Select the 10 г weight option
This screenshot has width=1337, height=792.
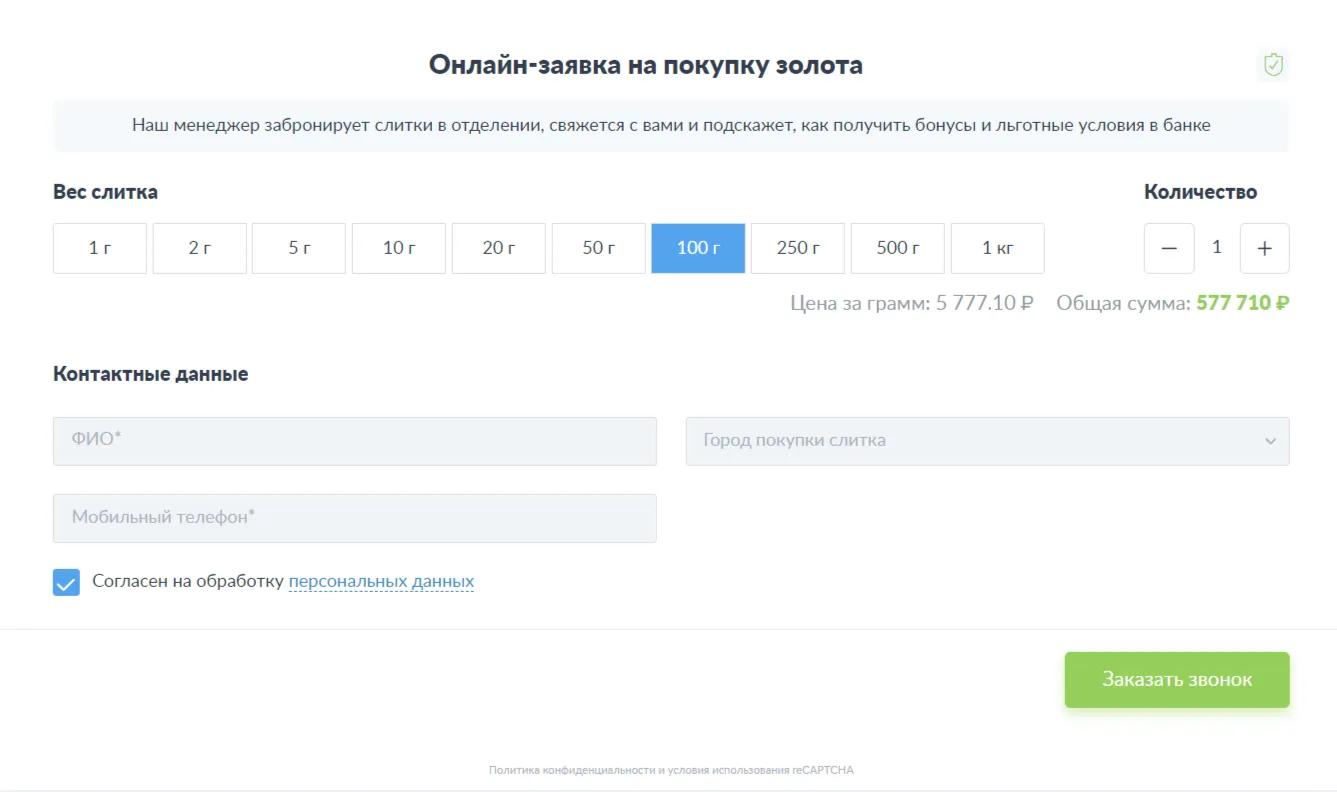[x=399, y=248]
